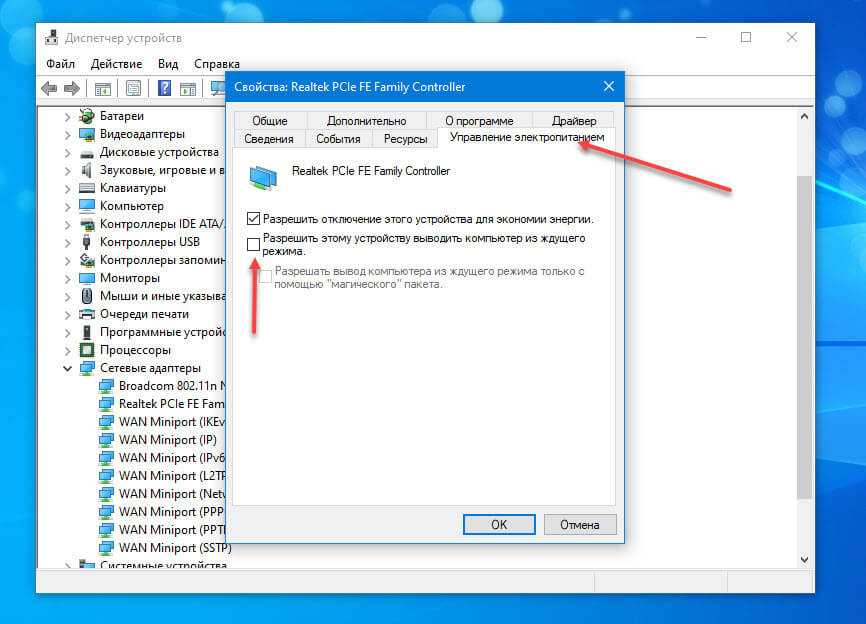Click the Forward arrow in the toolbar
The width and height of the screenshot is (866, 624).
pos(71,89)
